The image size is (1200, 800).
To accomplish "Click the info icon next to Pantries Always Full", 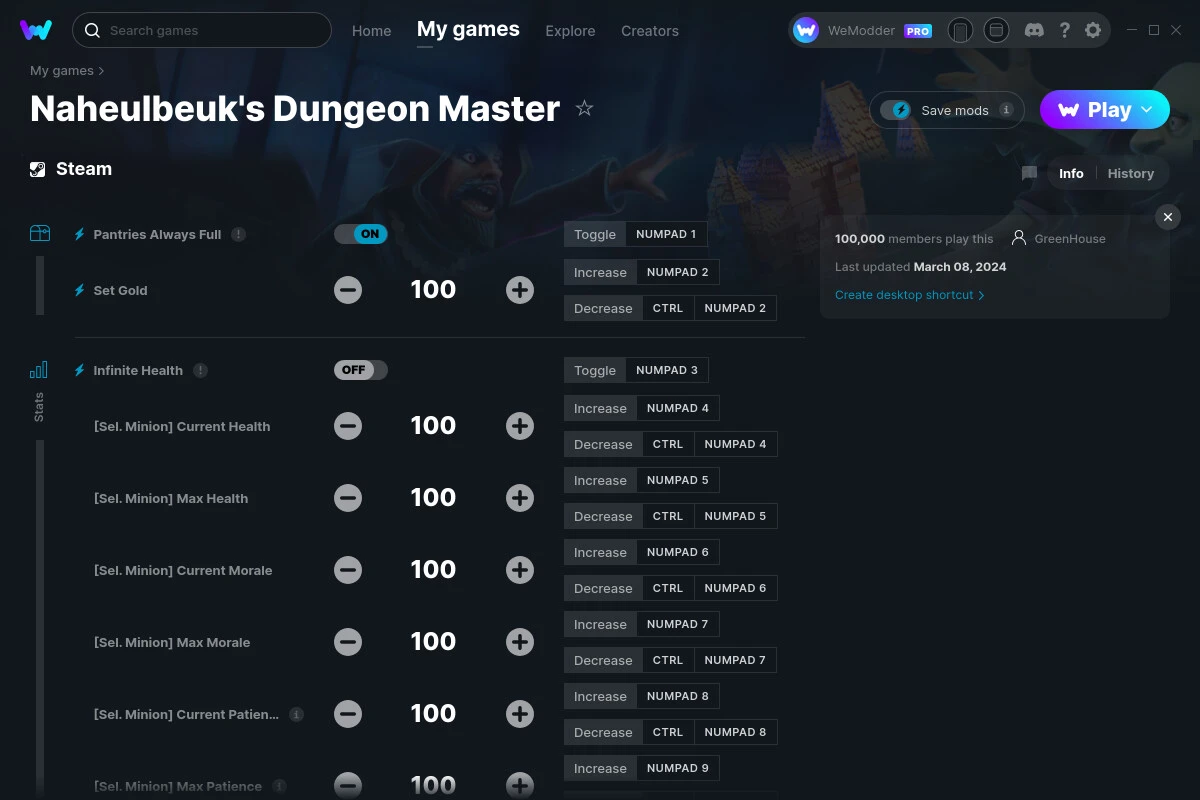I will 238,234.
